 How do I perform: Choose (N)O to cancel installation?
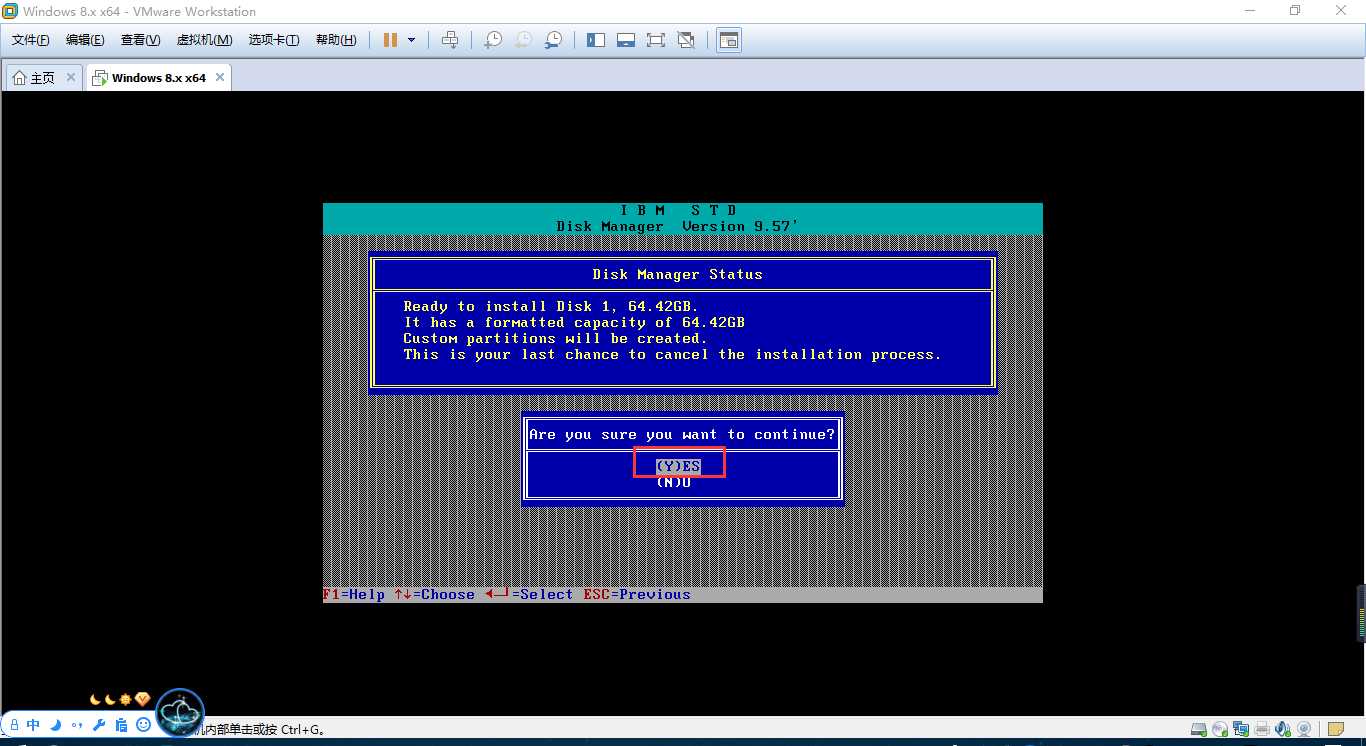pyautogui.click(x=674, y=482)
